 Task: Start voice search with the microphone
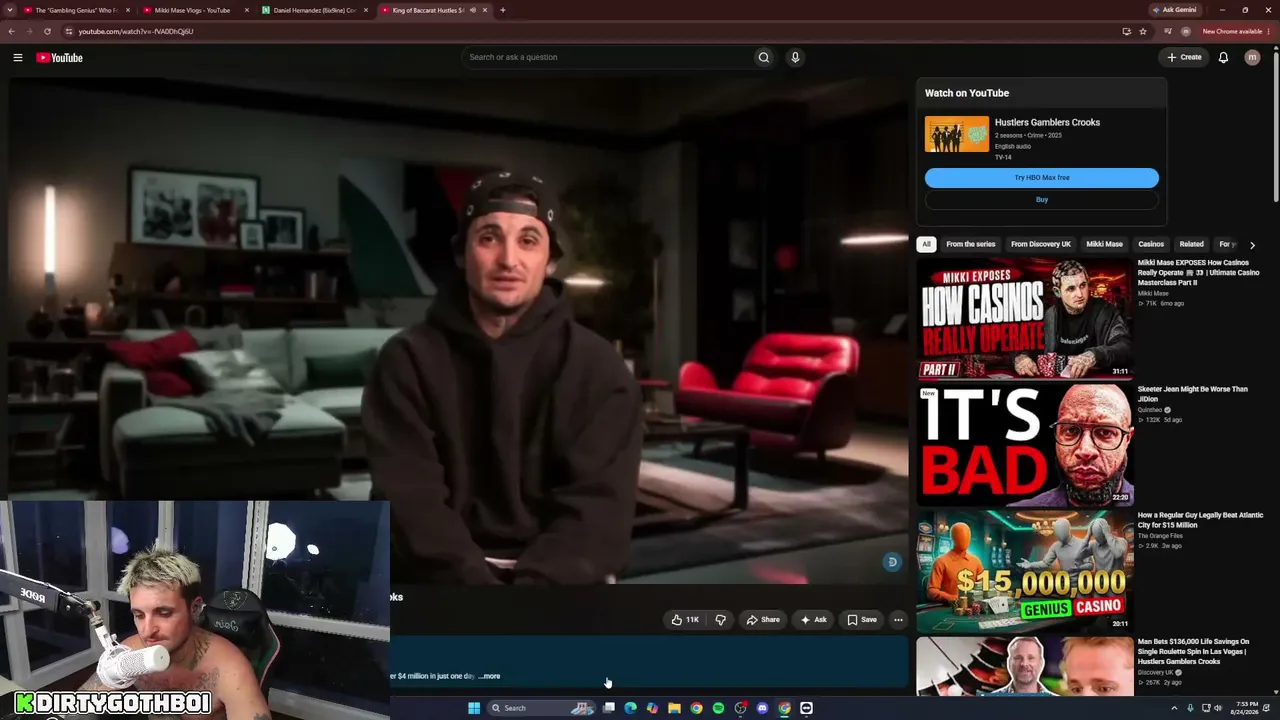tap(795, 57)
